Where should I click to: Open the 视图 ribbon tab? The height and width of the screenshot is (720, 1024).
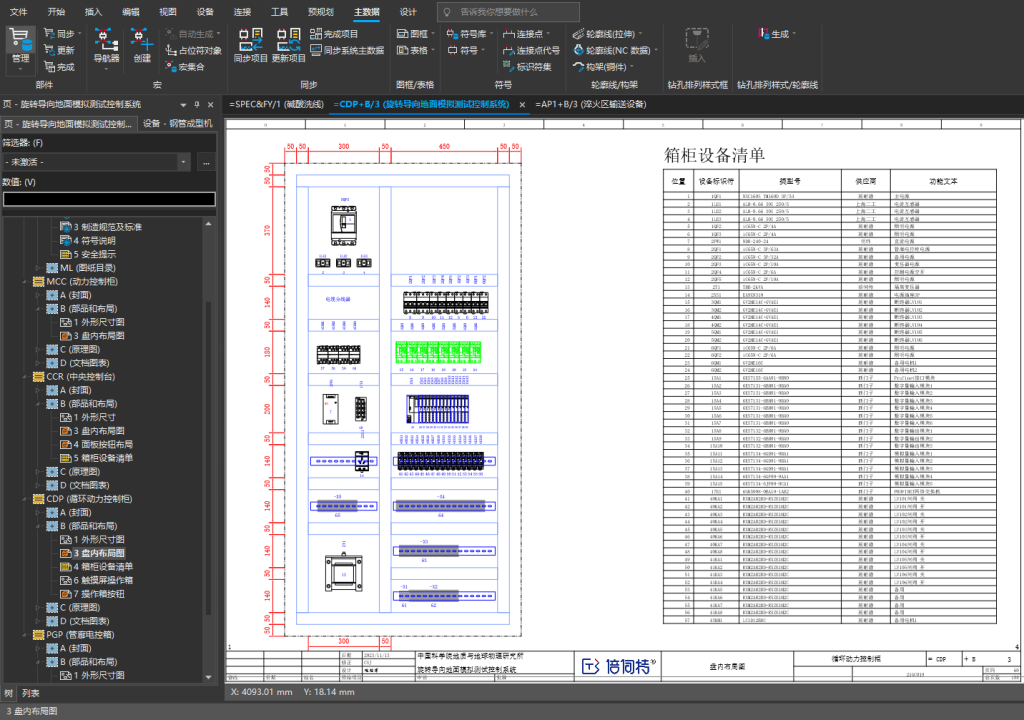(168, 12)
